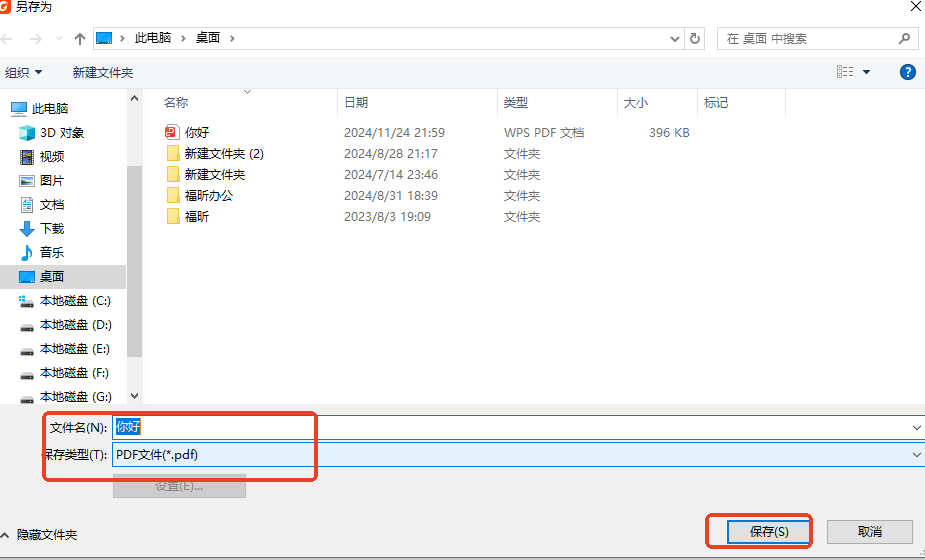Click 本地磁盘 (C:) drive in sidebar
925x560 pixels.
(74, 301)
